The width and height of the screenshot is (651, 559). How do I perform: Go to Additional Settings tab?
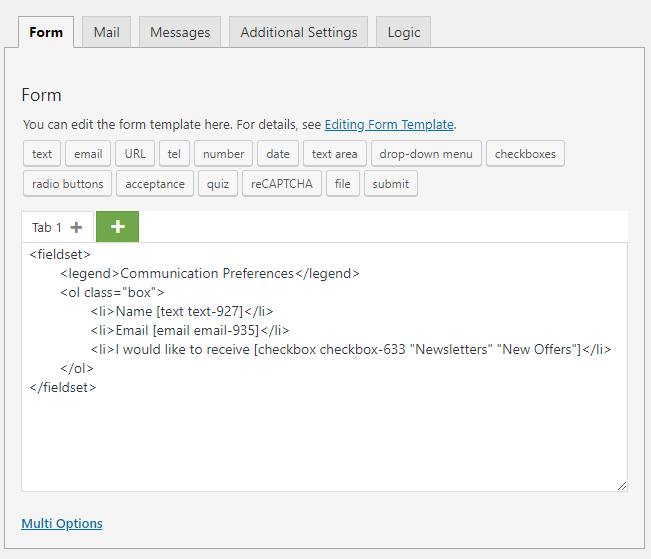tap(298, 32)
